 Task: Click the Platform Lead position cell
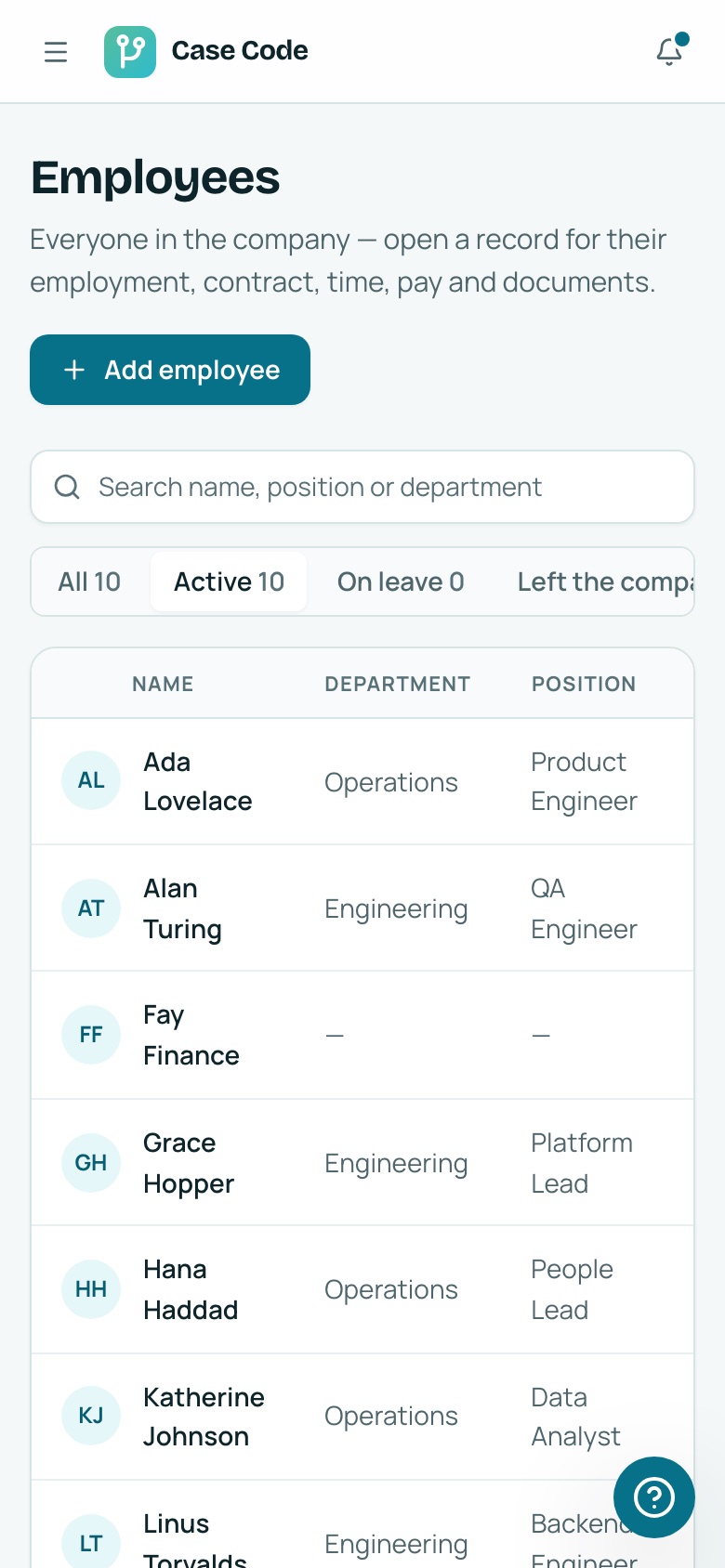(582, 1163)
